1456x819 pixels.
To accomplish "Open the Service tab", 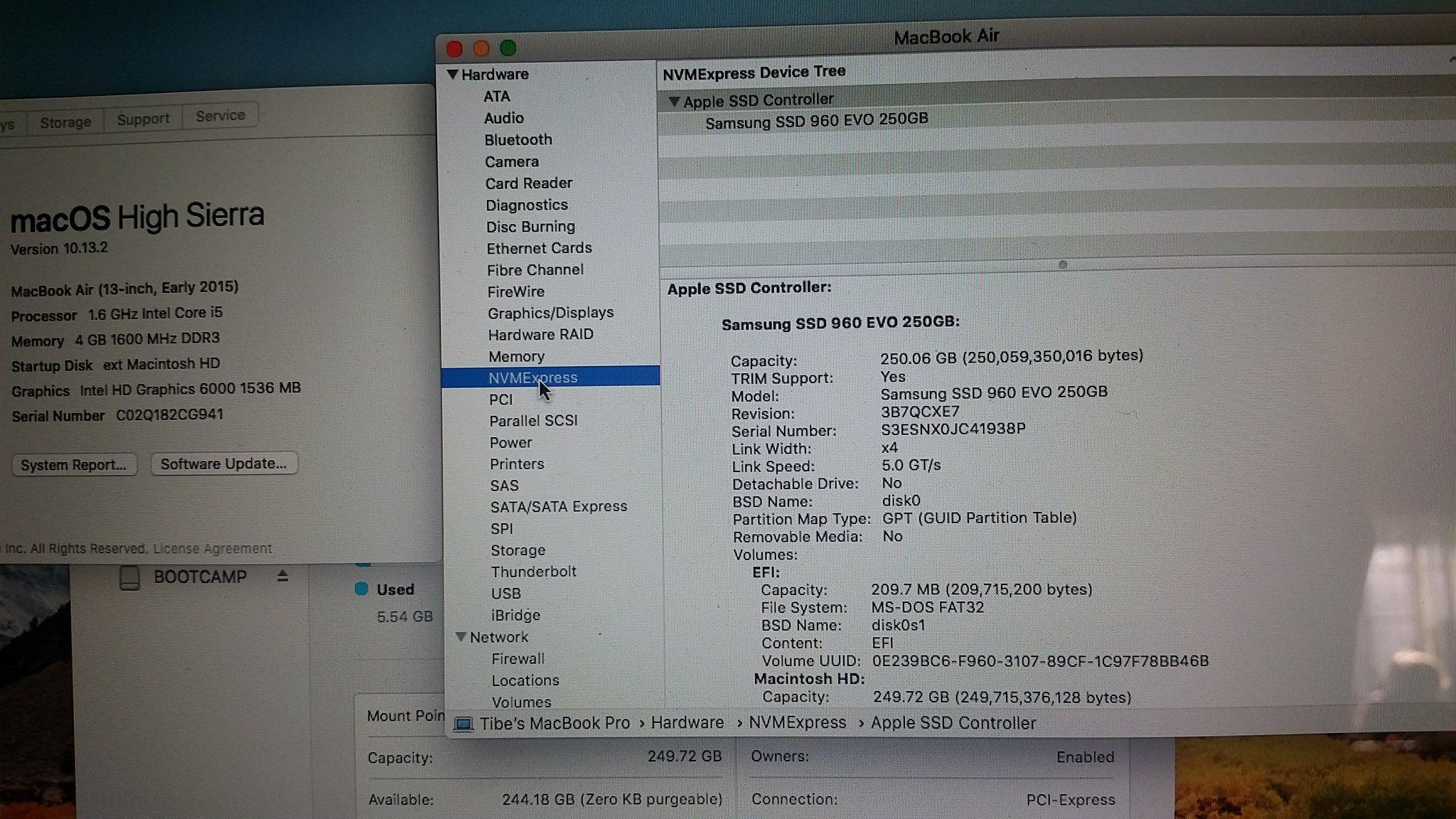I will [220, 116].
